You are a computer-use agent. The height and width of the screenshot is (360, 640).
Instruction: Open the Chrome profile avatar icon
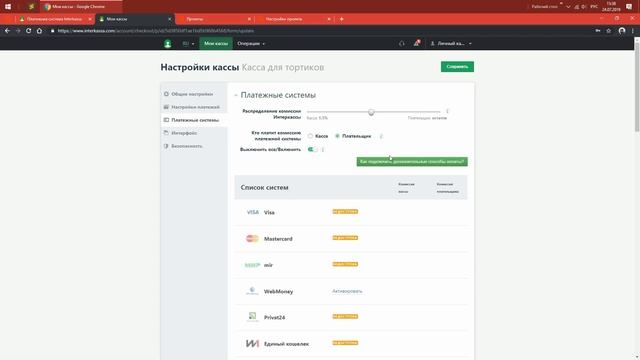coord(622,31)
